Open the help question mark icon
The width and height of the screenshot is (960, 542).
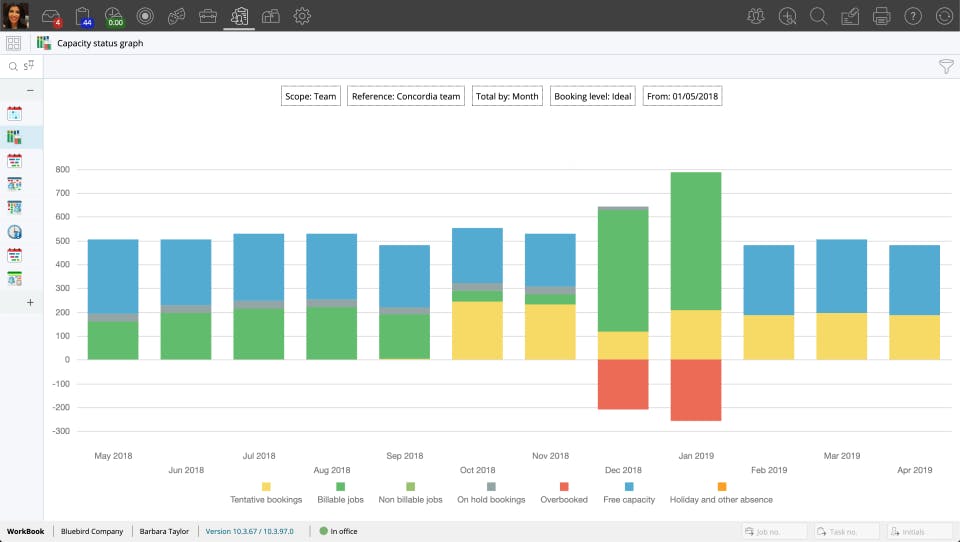912,16
